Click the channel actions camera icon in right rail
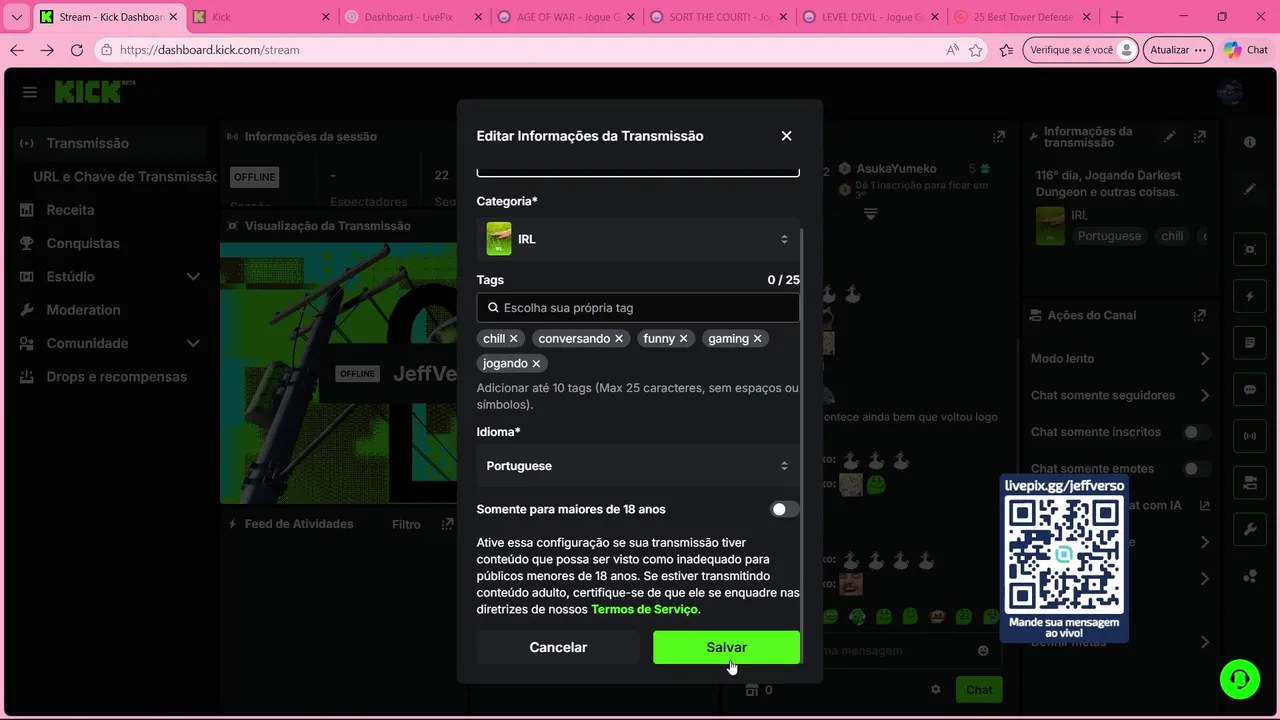1280x720 pixels. [x=1250, y=483]
